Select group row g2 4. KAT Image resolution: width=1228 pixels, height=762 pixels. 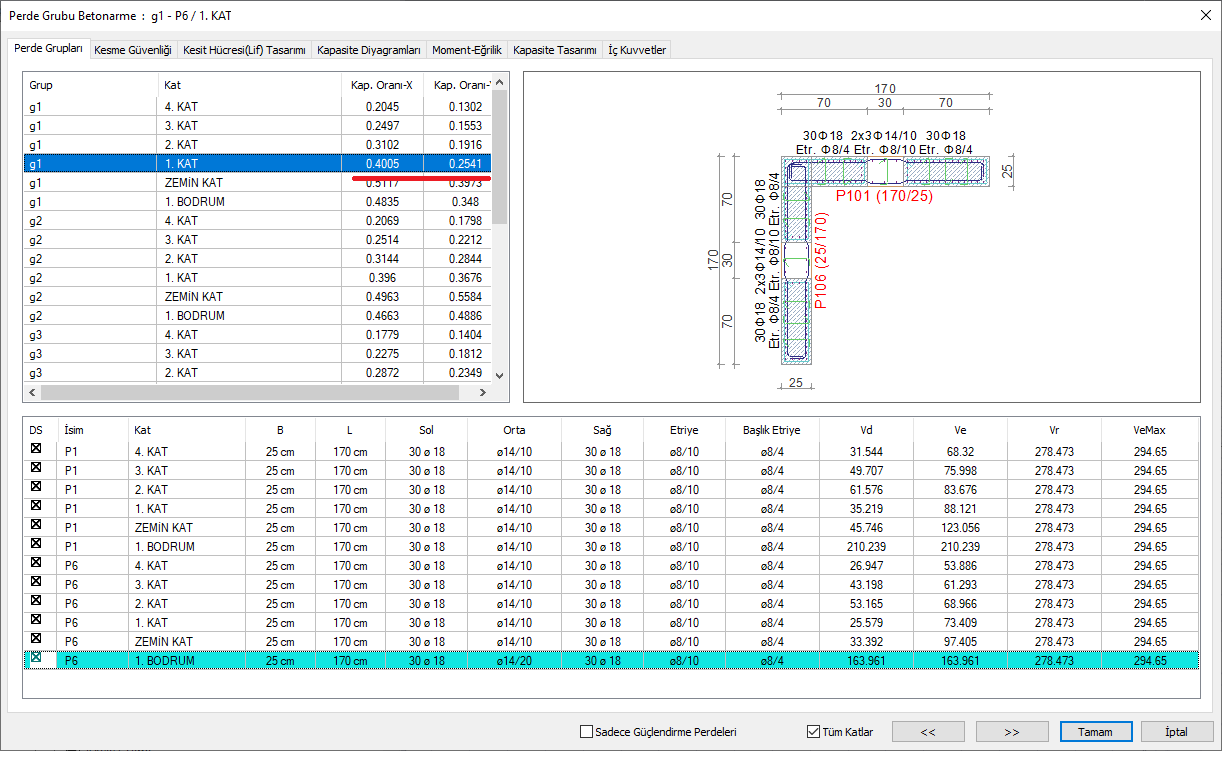click(x=258, y=220)
